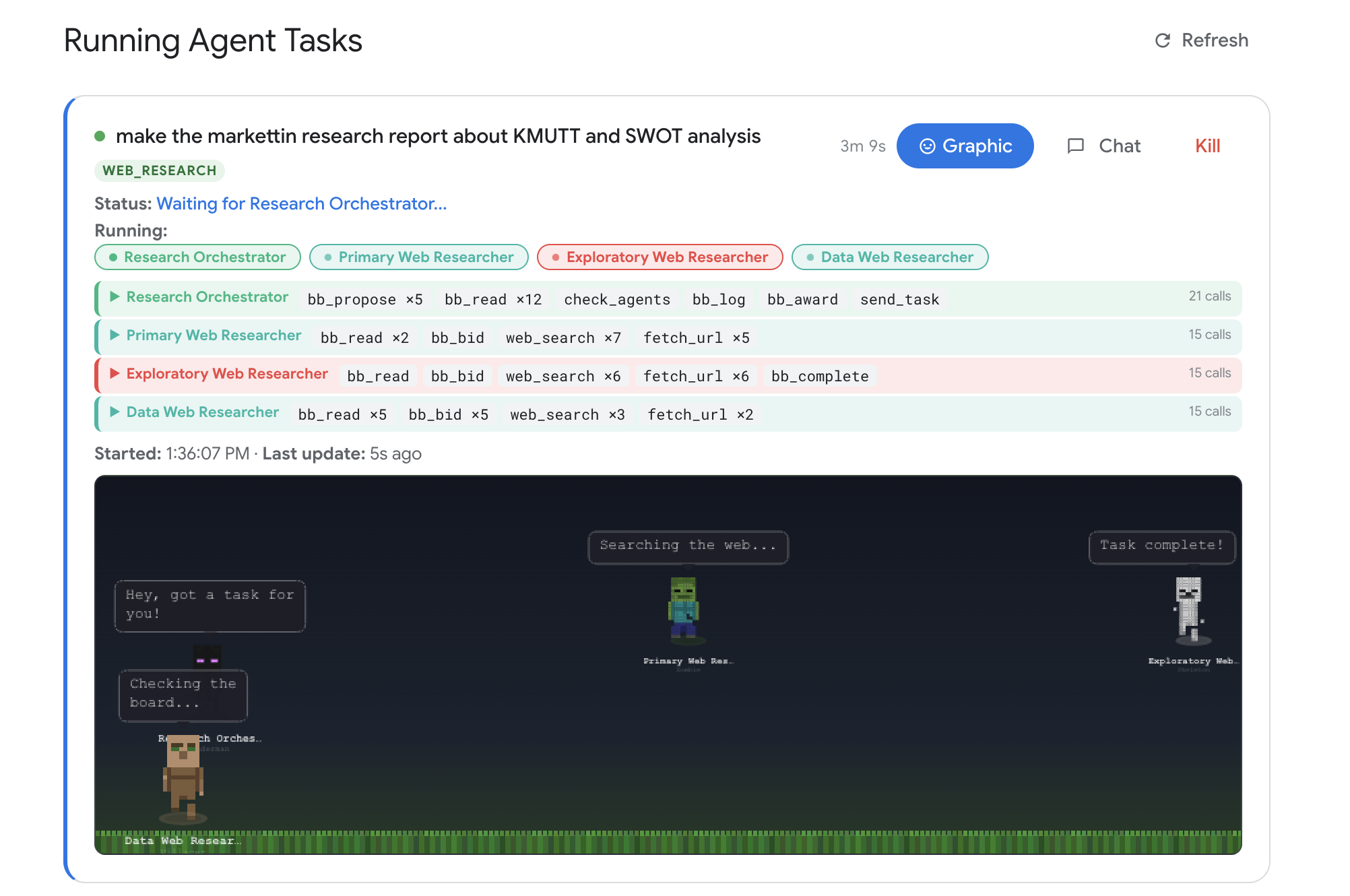Click the 'Hey, got a task for you!' bubble
Image resolution: width=1350 pixels, height=896 pixels.
point(210,606)
